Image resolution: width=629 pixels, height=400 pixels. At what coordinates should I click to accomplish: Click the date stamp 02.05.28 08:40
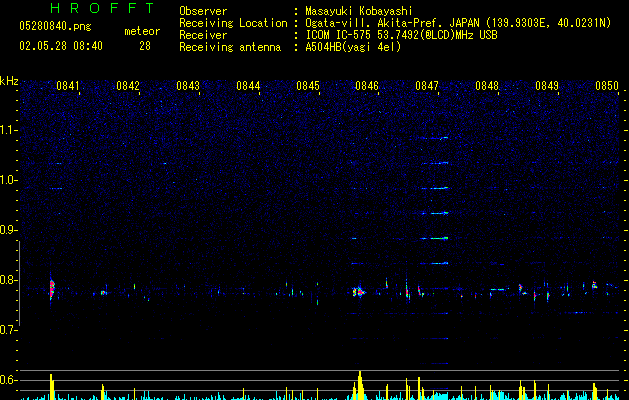(x=61, y=46)
